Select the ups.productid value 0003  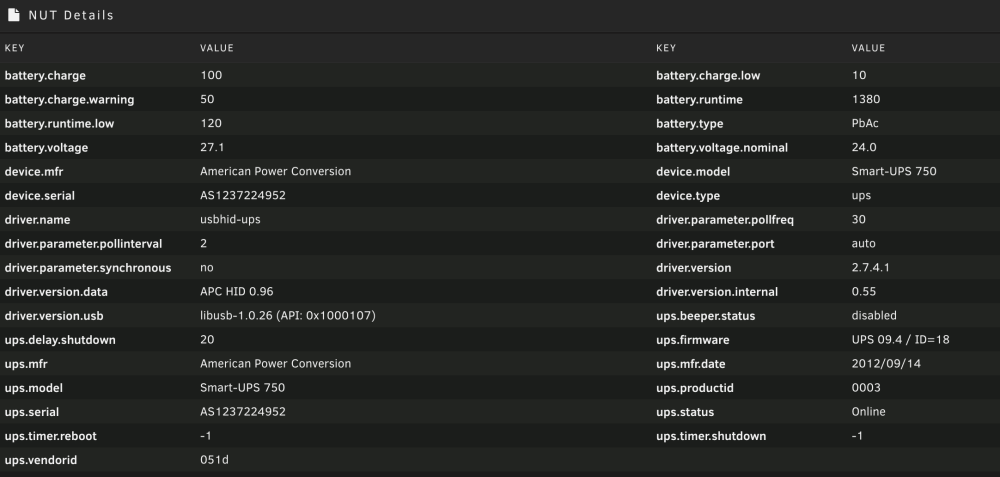[866, 388]
